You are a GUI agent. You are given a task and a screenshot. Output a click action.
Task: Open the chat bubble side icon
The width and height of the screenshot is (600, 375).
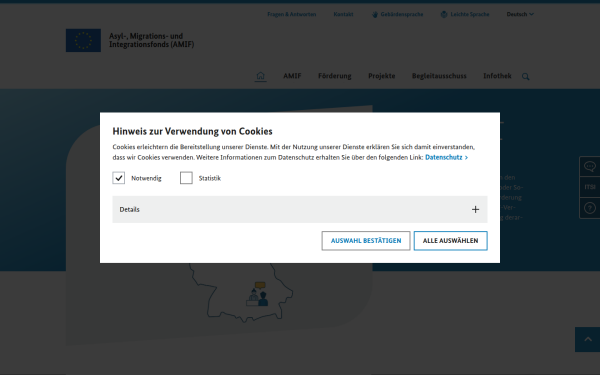click(x=590, y=166)
